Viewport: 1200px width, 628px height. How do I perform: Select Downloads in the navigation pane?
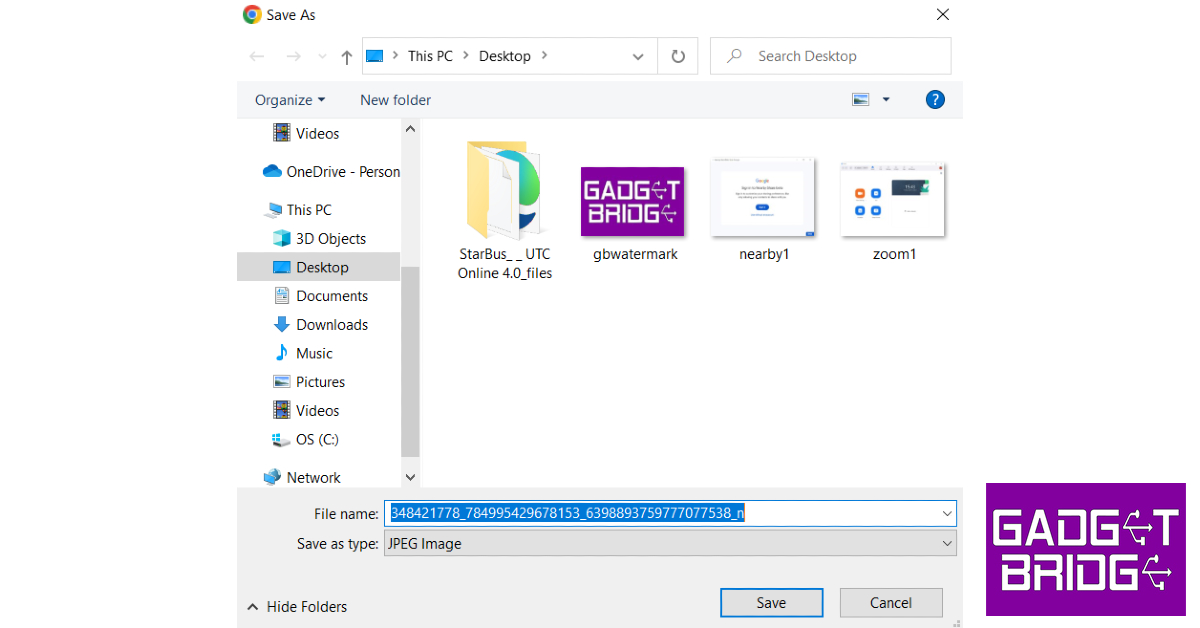(x=331, y=325)
